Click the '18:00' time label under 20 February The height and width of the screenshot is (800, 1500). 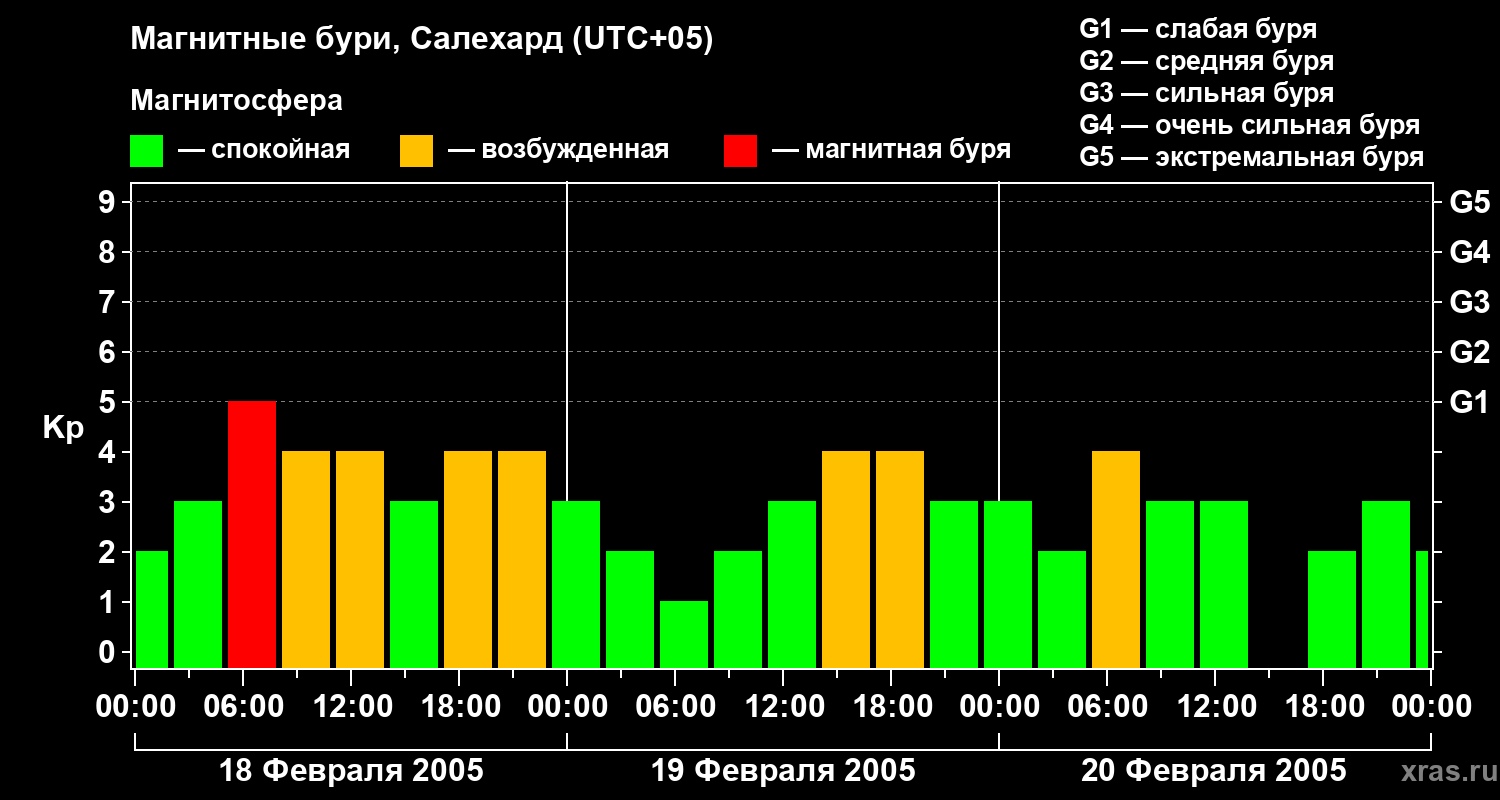click(x=1323, y=707)
